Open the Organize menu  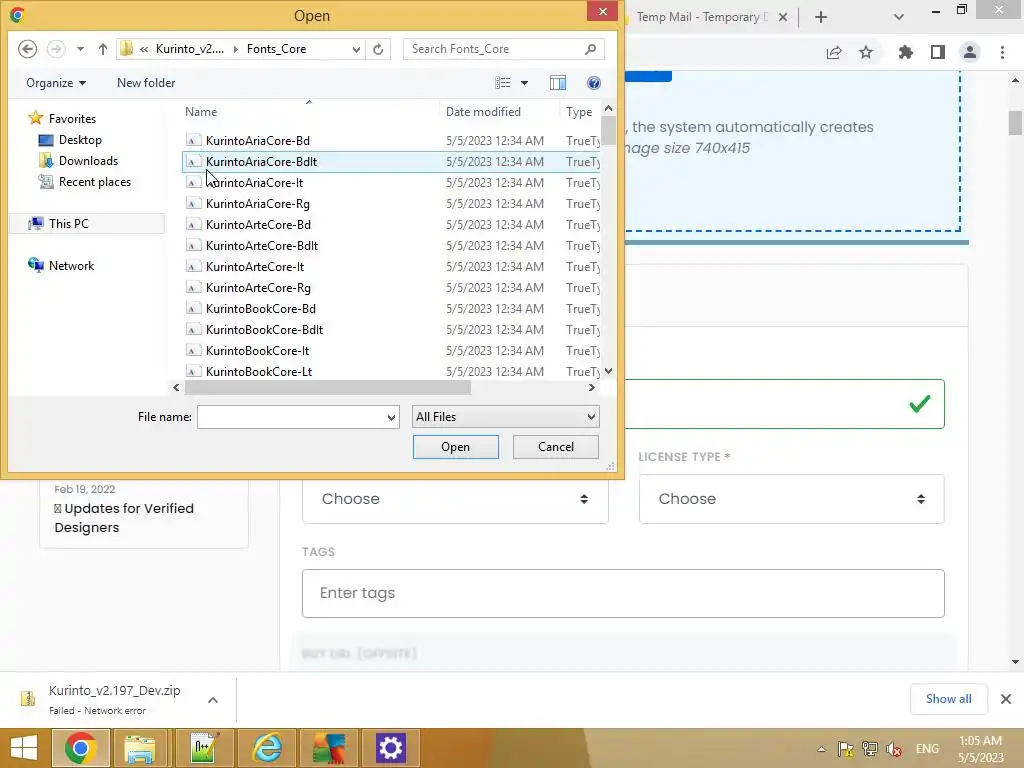point(56,83)
